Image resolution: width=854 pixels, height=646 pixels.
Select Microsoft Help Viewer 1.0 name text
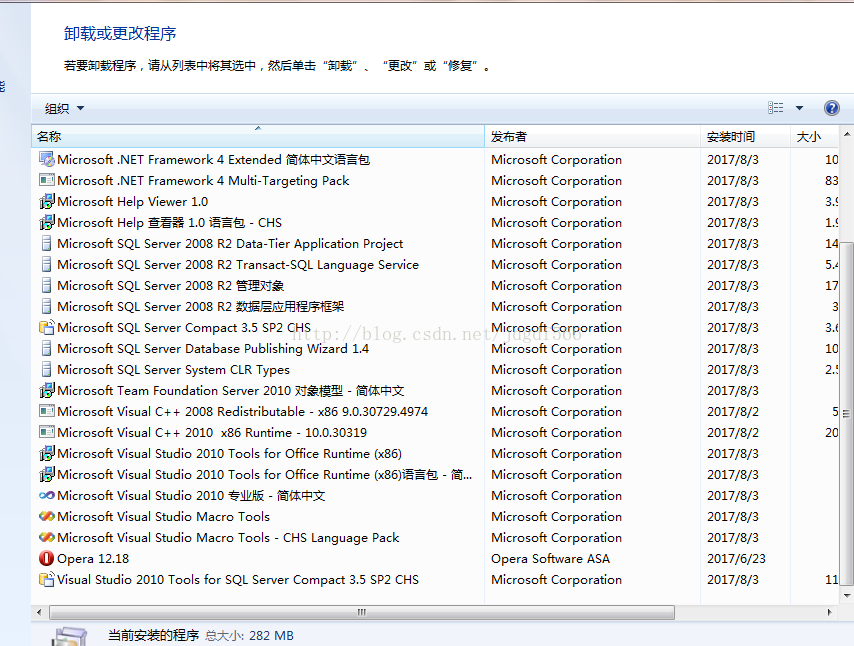tap(132, 202)
